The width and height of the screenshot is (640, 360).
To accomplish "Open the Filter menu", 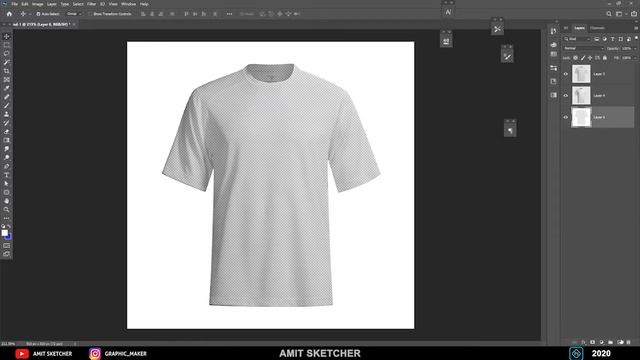I will (x=91, y=4).
